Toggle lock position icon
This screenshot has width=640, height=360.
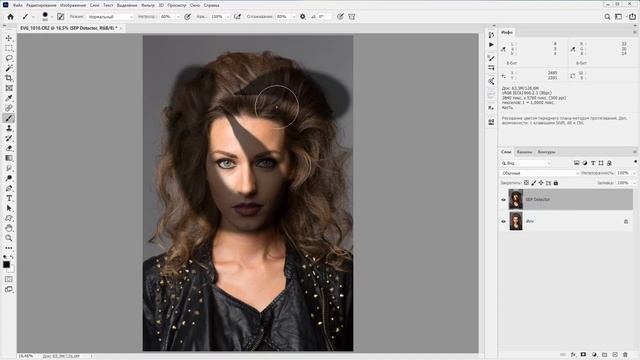coord(541,183)
